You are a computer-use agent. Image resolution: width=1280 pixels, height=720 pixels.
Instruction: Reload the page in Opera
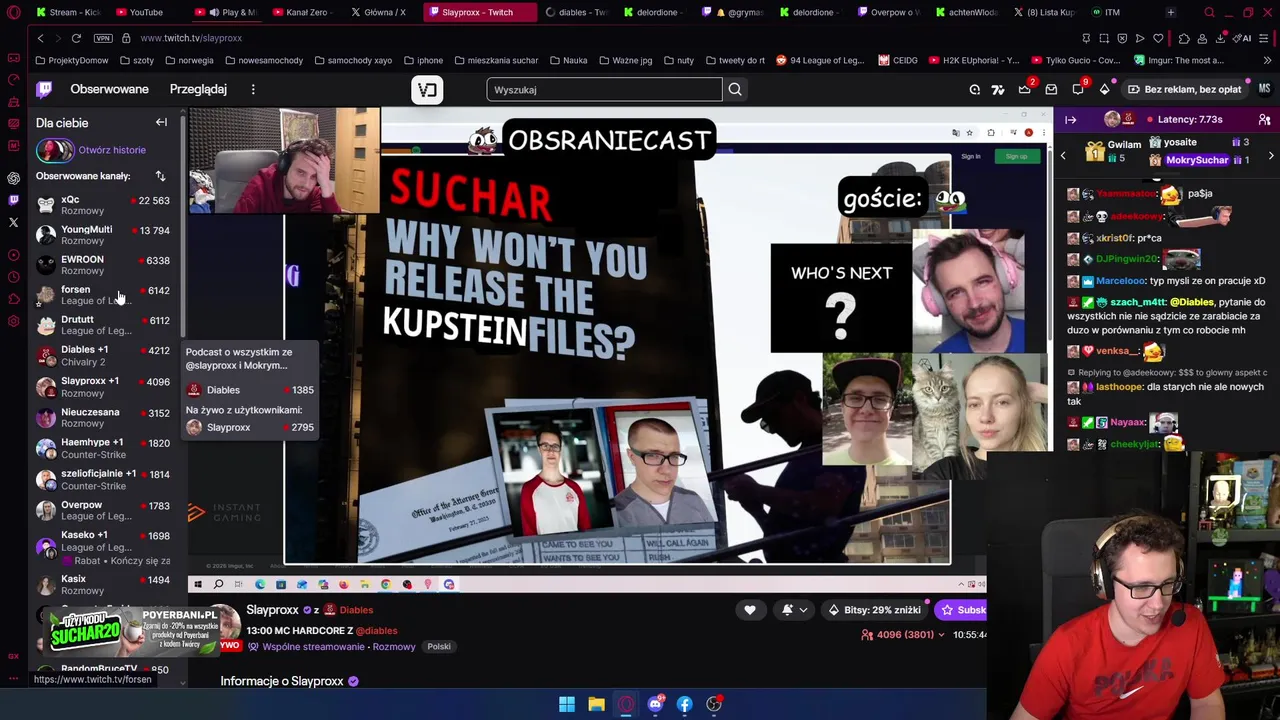point(76,38)
